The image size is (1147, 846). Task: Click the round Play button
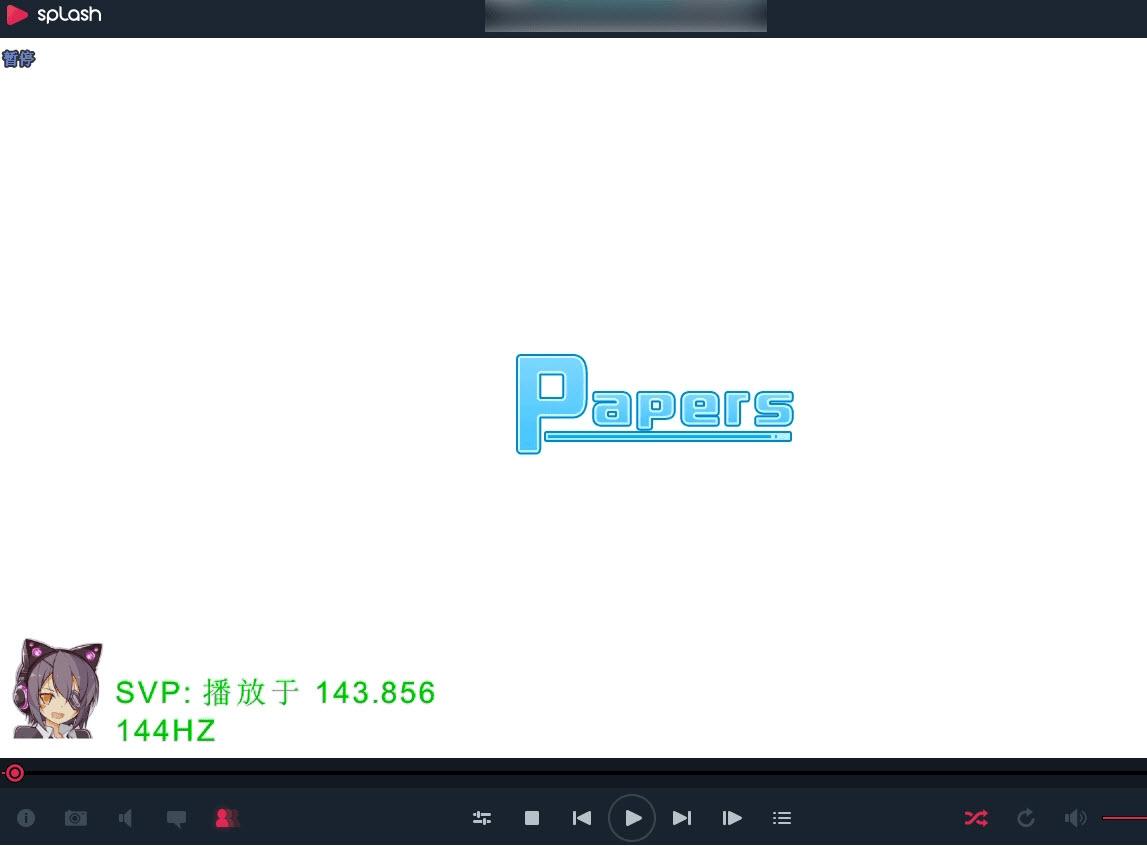pos(631,817)
